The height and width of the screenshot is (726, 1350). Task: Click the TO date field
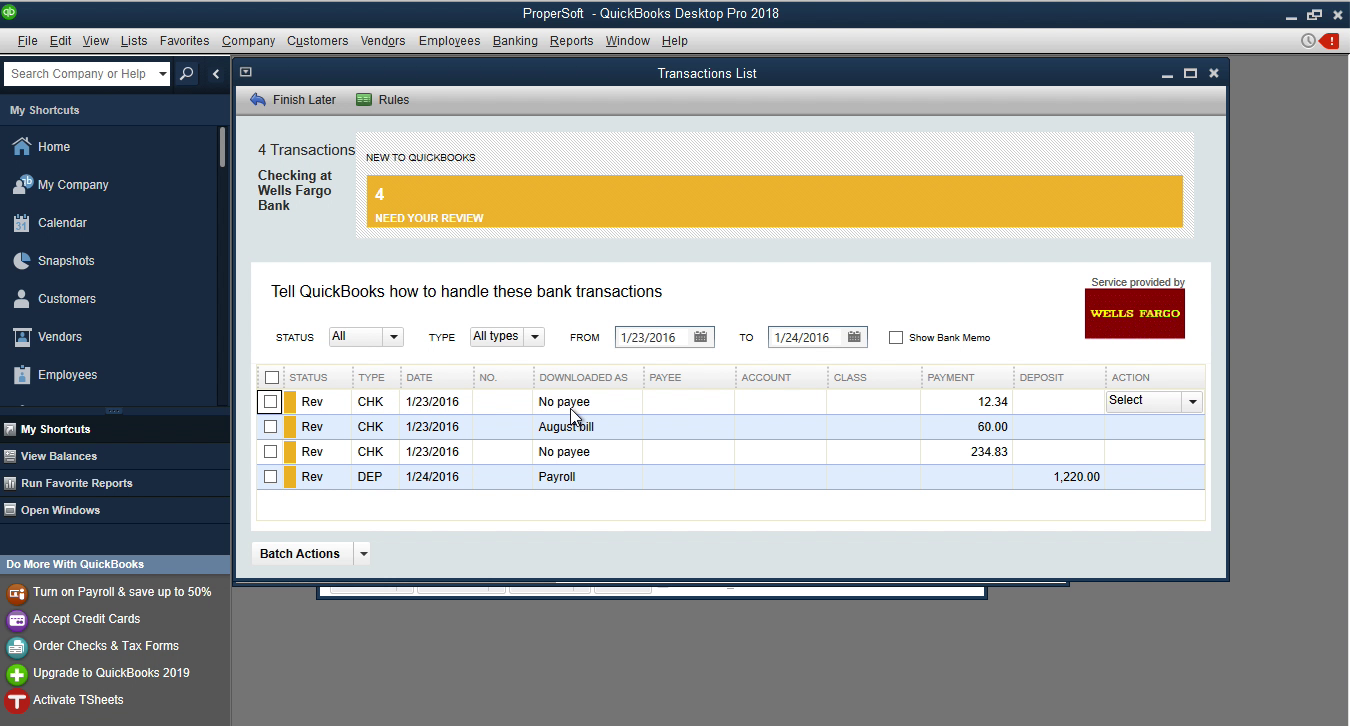pos(806,337)
